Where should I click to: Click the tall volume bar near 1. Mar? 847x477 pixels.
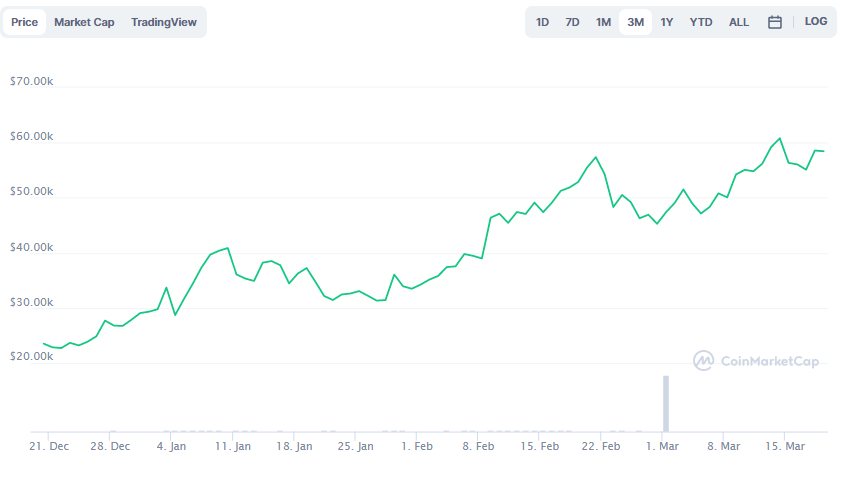click(666, 404)
